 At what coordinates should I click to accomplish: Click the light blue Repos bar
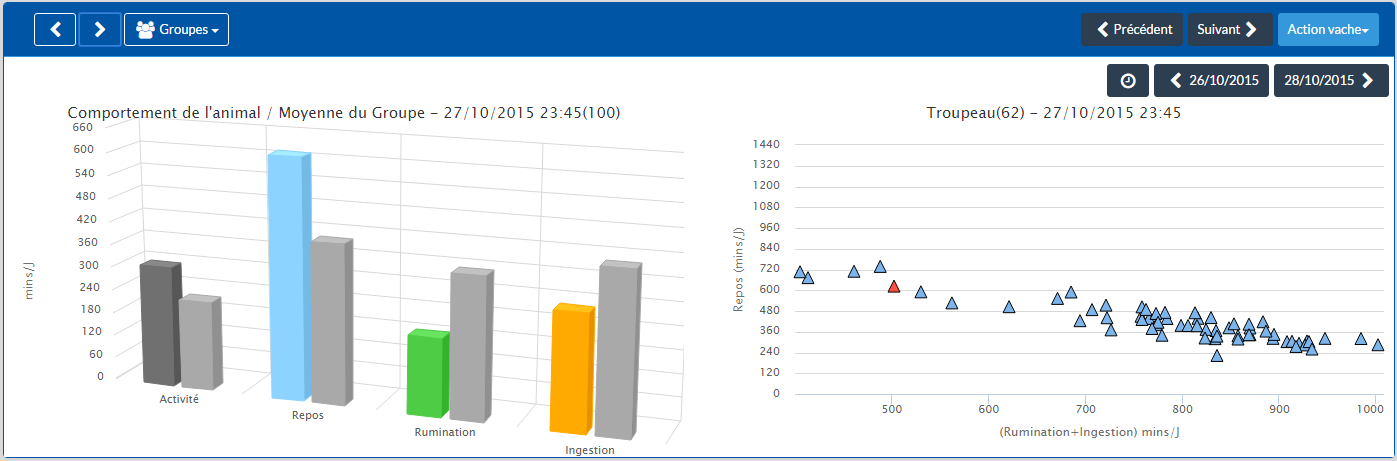(290, 275)
